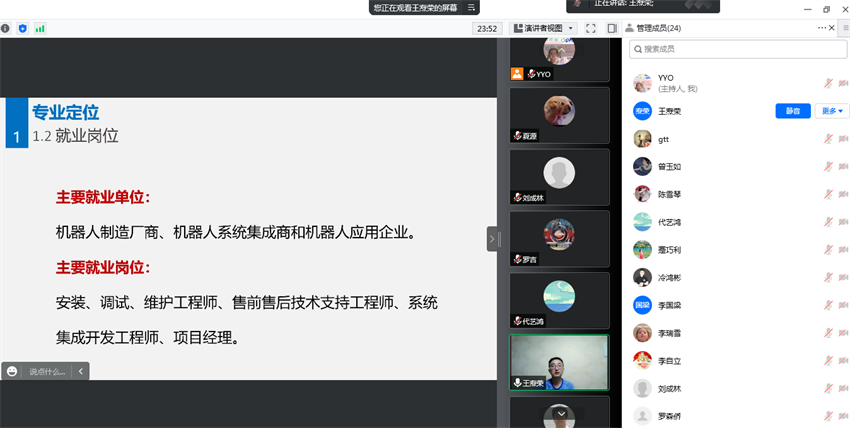Mute 王尞荣 with the 静音 button
This screenshot has width=850, height=428.
point(793,111)
